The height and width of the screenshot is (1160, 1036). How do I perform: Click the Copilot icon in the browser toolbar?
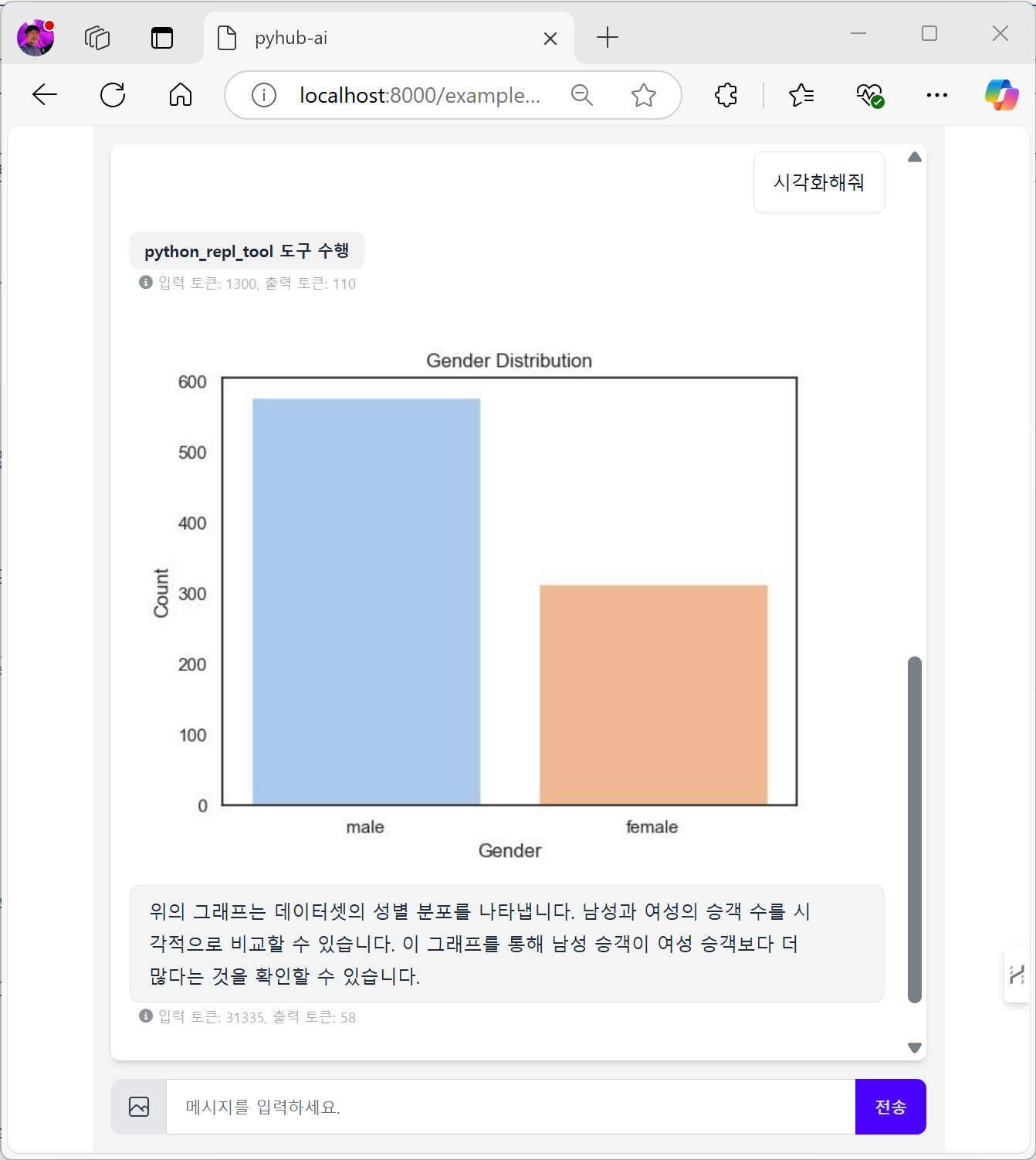pyautogui.click(x=1002, y=95)
